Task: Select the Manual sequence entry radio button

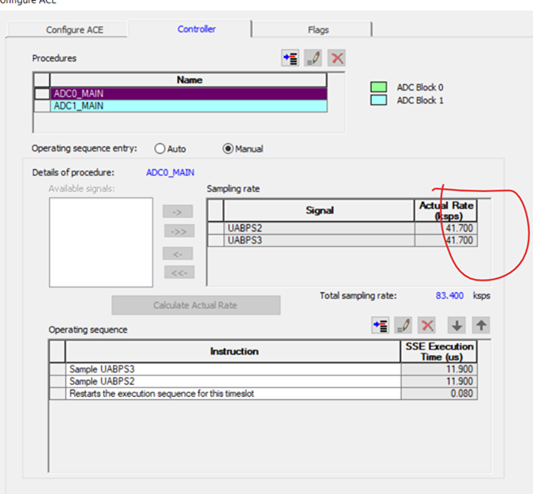Action: 228,149
